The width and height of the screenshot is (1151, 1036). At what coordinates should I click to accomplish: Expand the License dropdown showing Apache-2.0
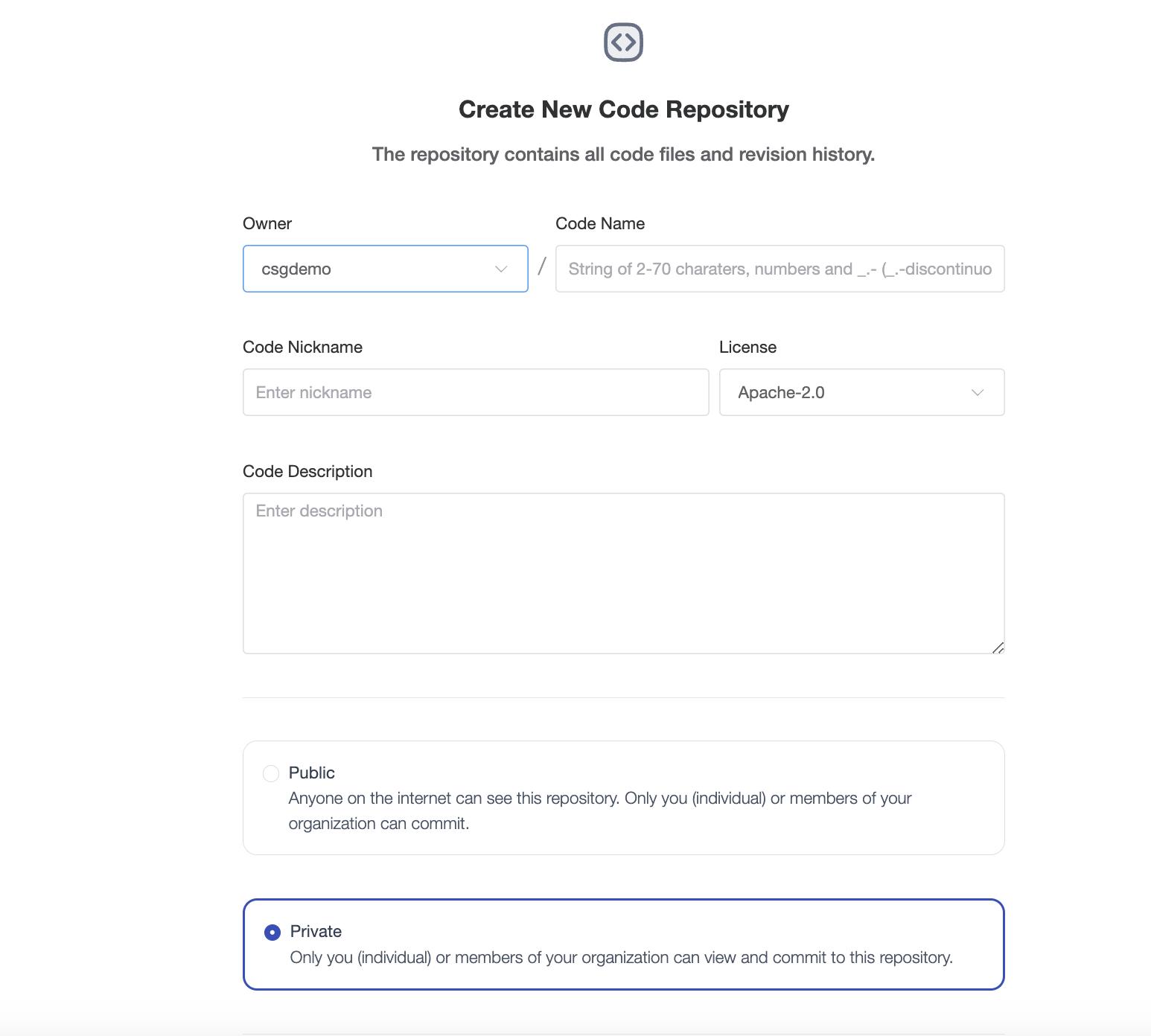[862, 392]
